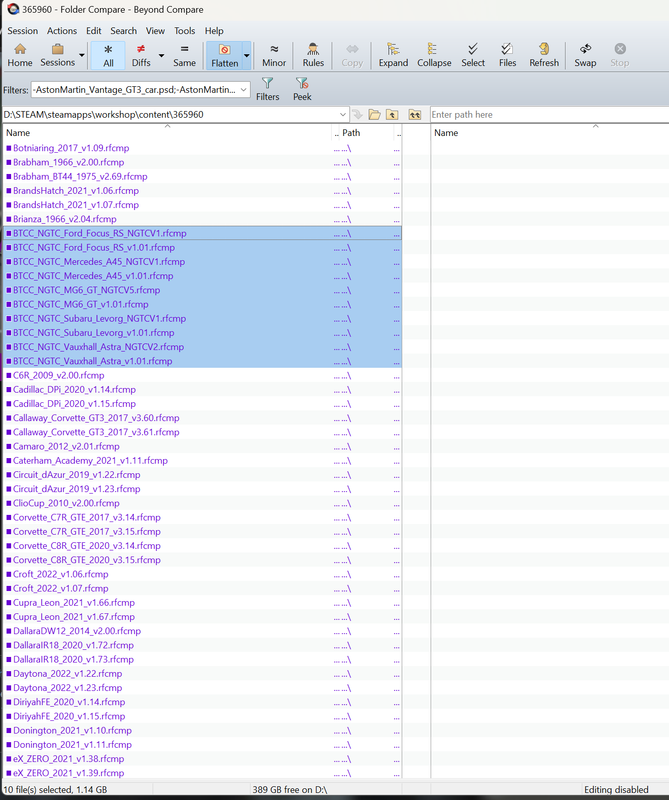Screen dimensions: 669x800
Task: Click the Files toolbar icon
Action: pyautogui.click(x=507, y=55)
